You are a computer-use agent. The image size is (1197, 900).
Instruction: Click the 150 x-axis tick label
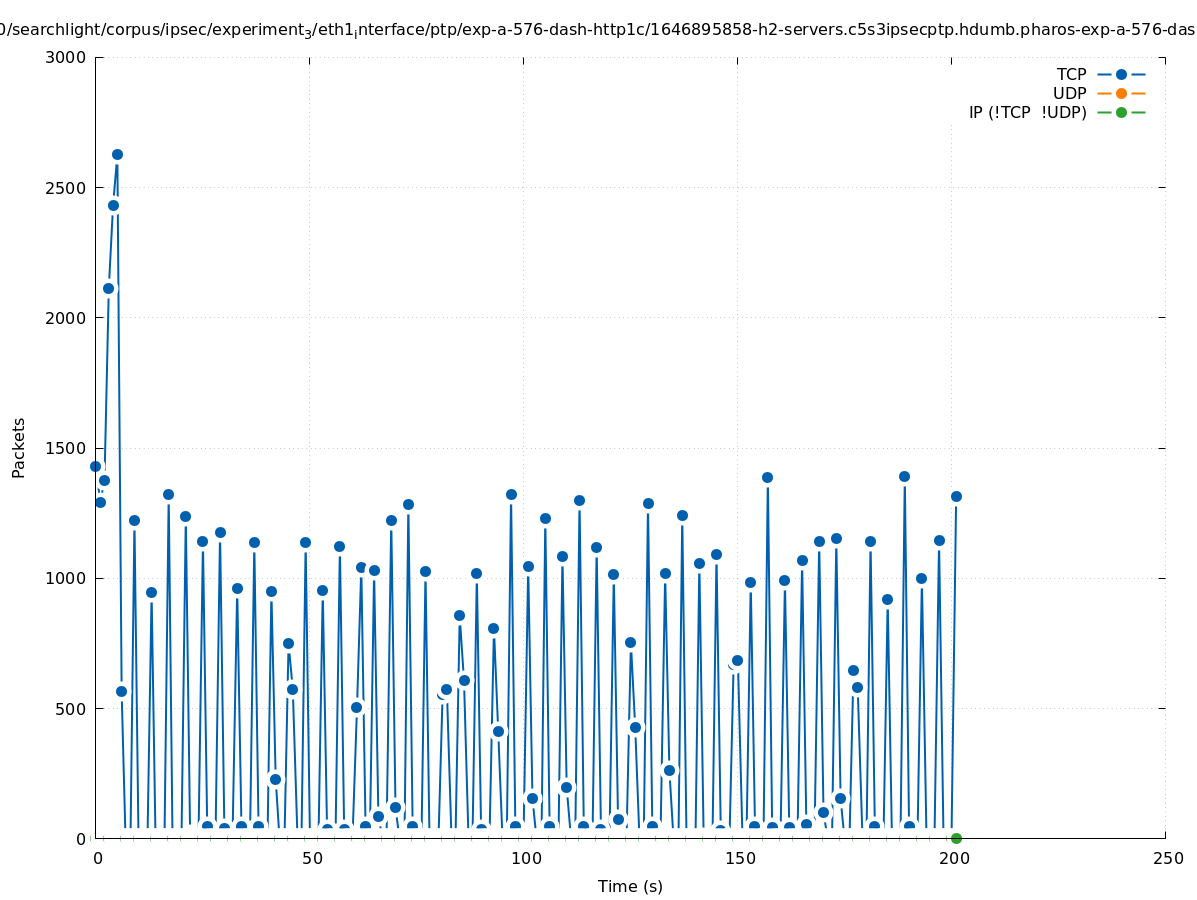738,858
